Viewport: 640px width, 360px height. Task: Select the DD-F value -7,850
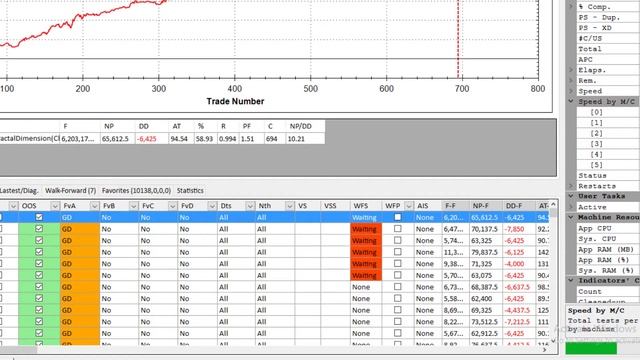tap(514, 229)
